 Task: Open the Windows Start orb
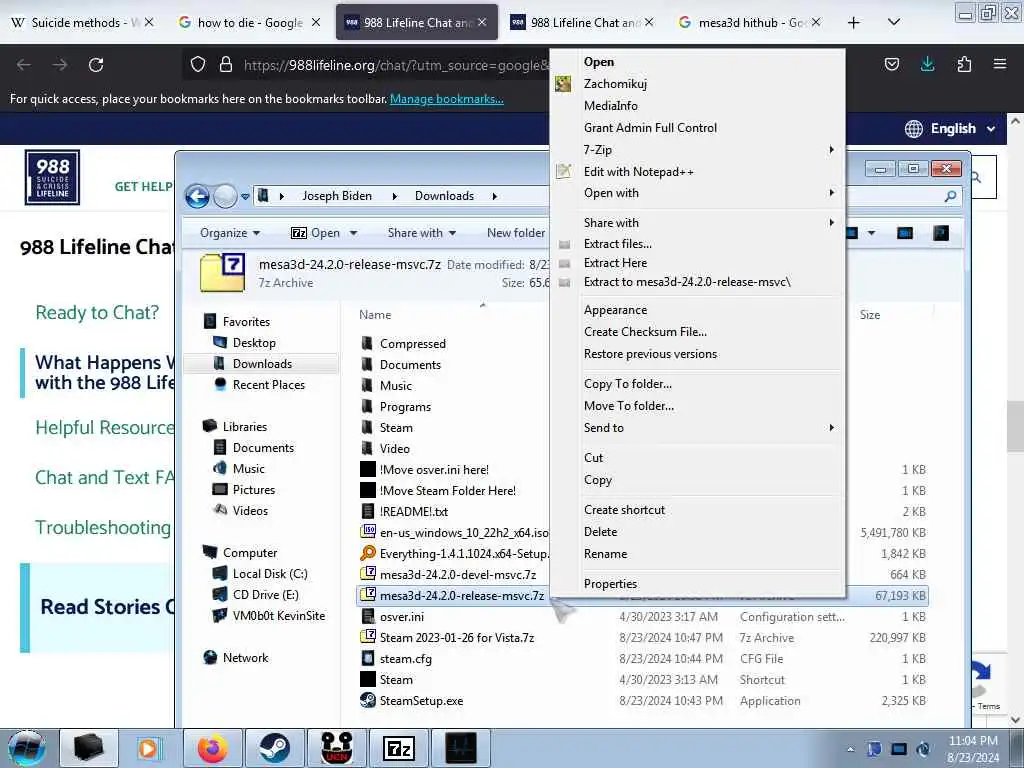tap(27, 748)
